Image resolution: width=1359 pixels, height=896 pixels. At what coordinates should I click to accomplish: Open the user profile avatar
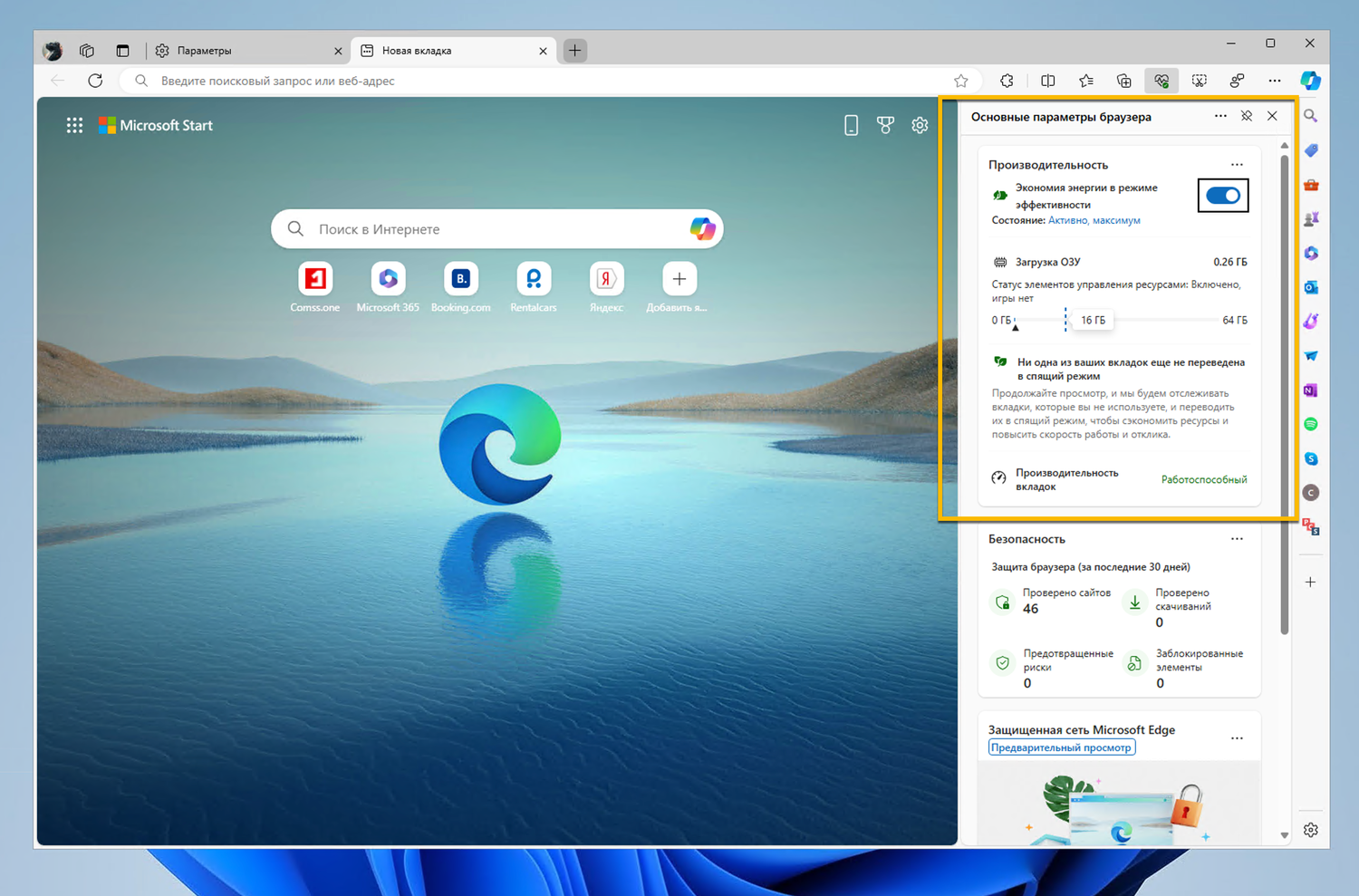[x=53, y=51]
